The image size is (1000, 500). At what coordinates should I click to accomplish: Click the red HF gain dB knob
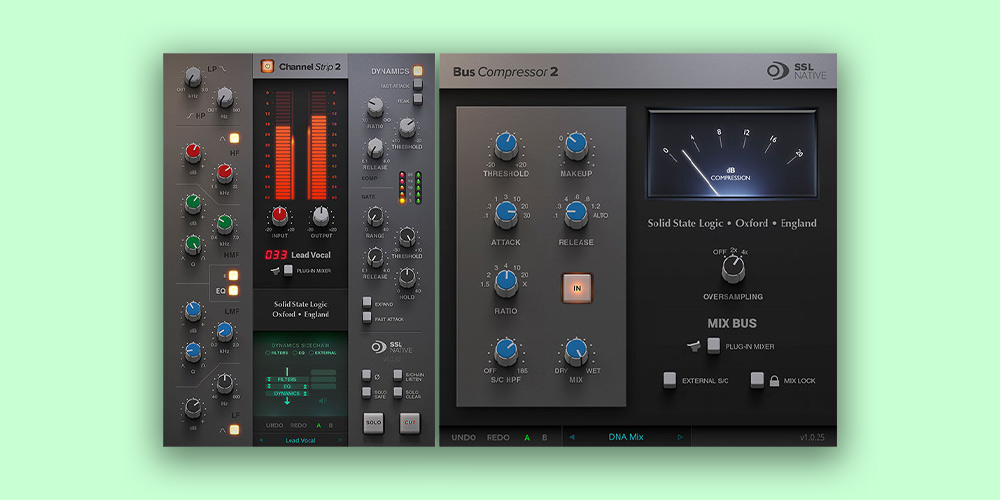tap(193, 153)
